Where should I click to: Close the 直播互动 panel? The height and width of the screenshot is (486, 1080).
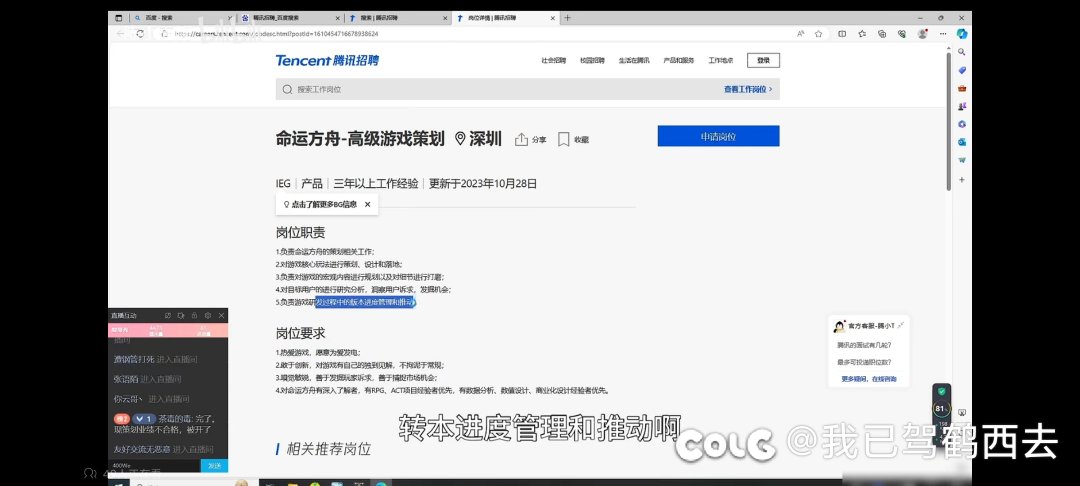[221, 315]
